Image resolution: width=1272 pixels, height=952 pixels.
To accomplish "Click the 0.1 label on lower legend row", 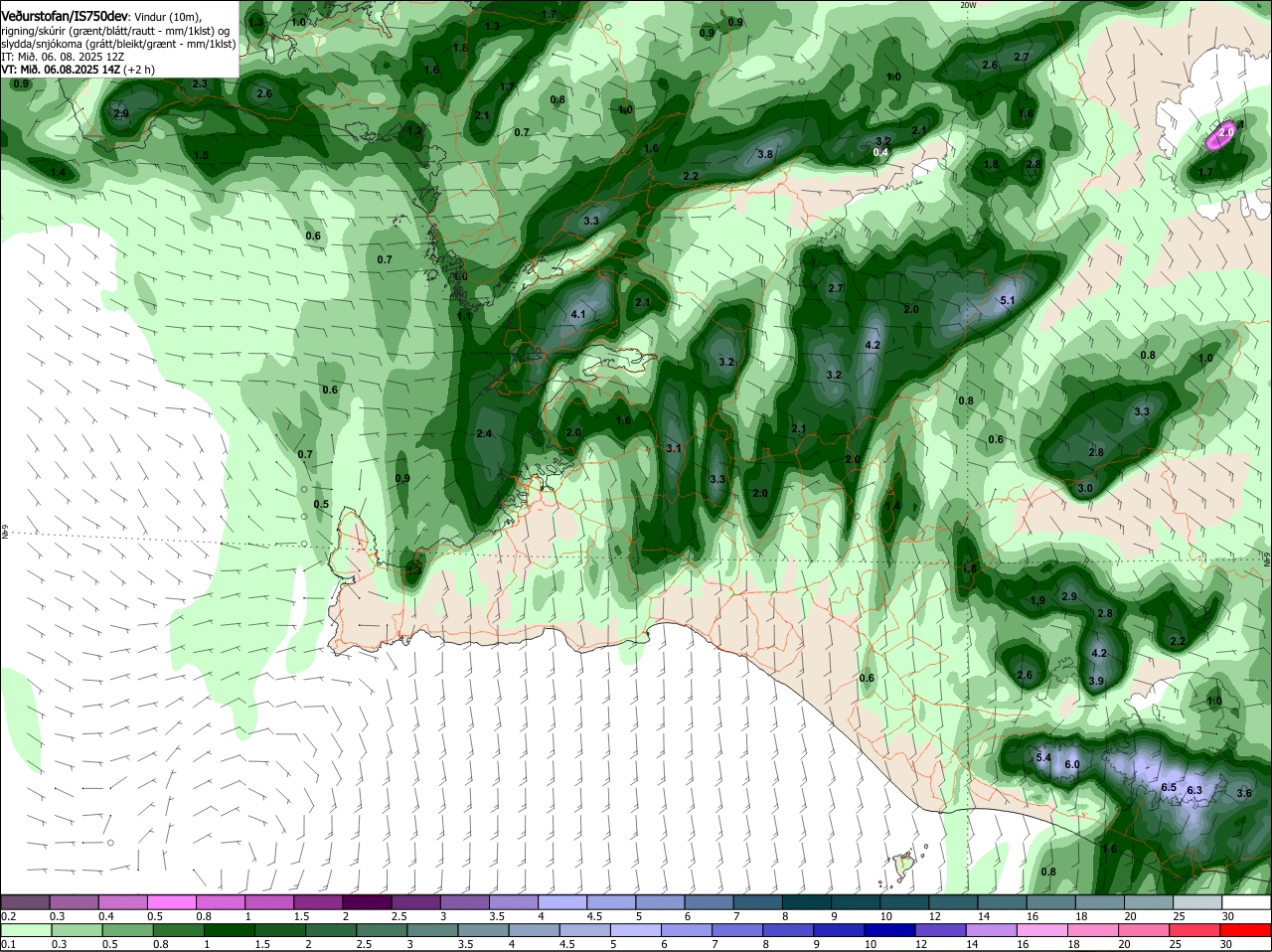I will [9, 944].
